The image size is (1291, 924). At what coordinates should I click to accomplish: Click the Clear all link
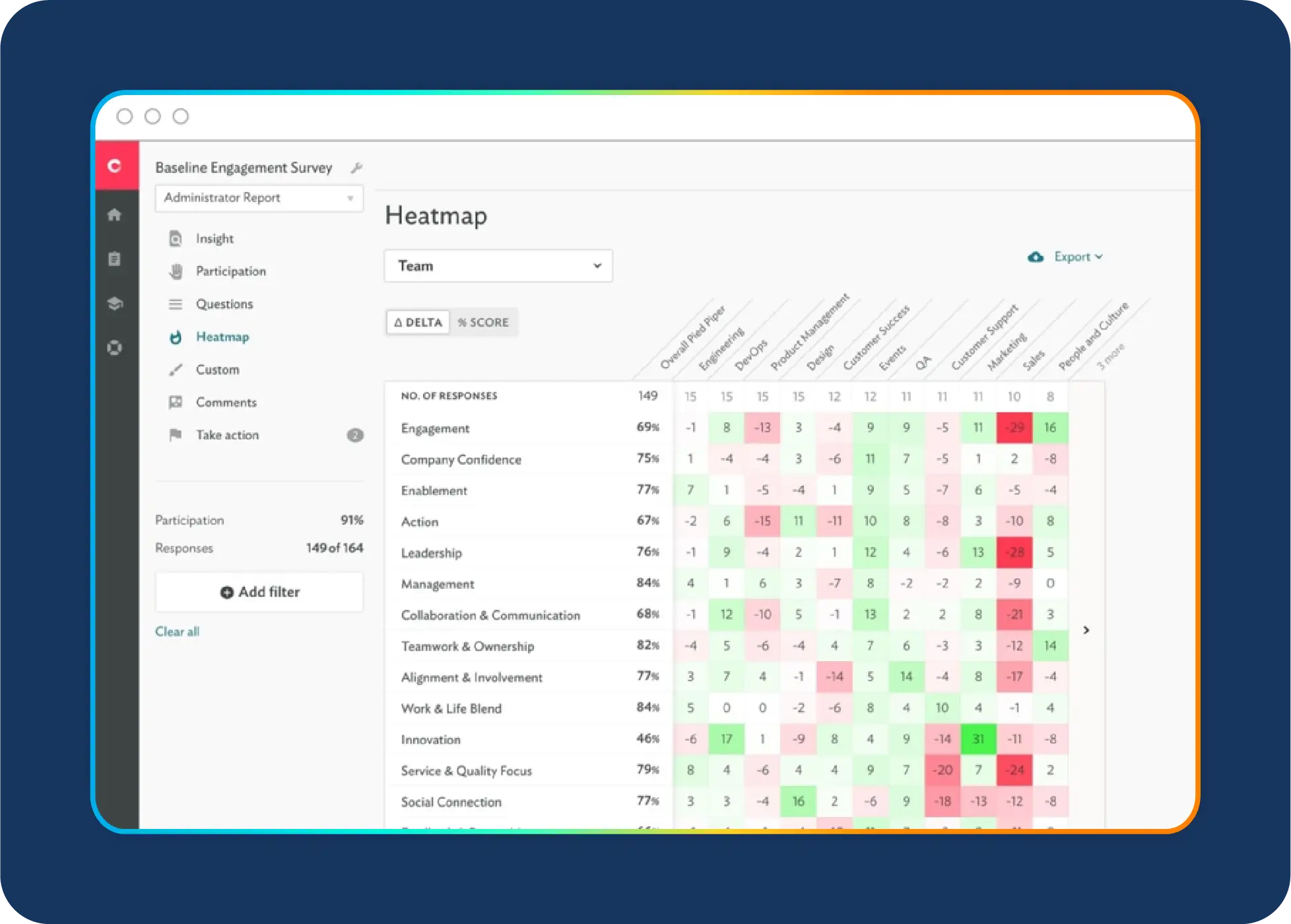click(177, 632)
